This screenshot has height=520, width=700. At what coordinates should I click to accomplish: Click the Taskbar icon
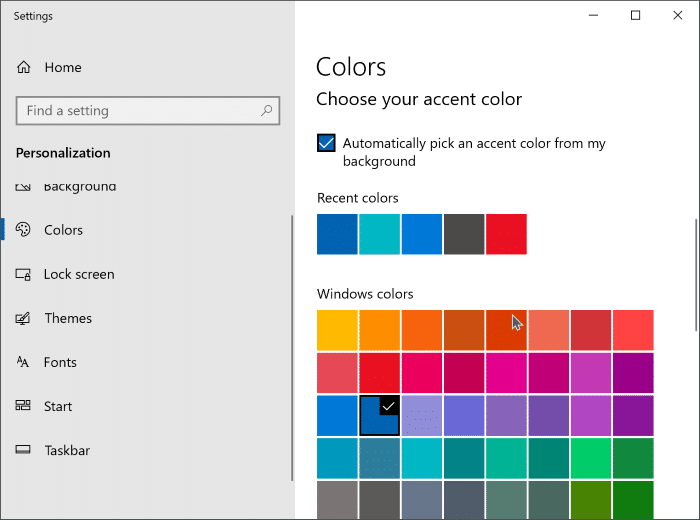click(23, 449)
